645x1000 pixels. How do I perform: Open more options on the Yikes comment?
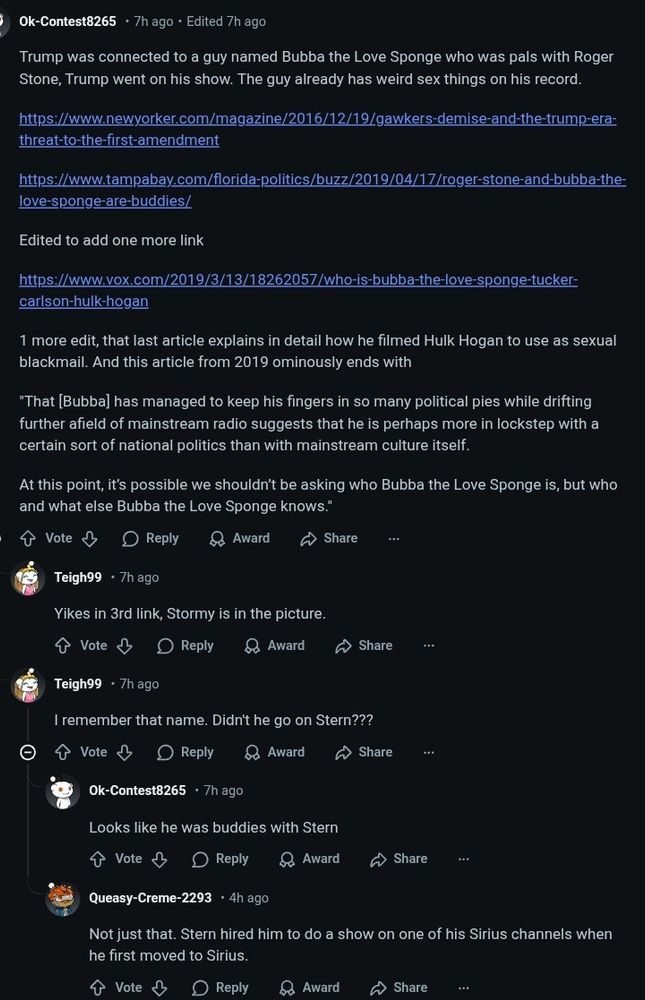[x=429, y=645]
